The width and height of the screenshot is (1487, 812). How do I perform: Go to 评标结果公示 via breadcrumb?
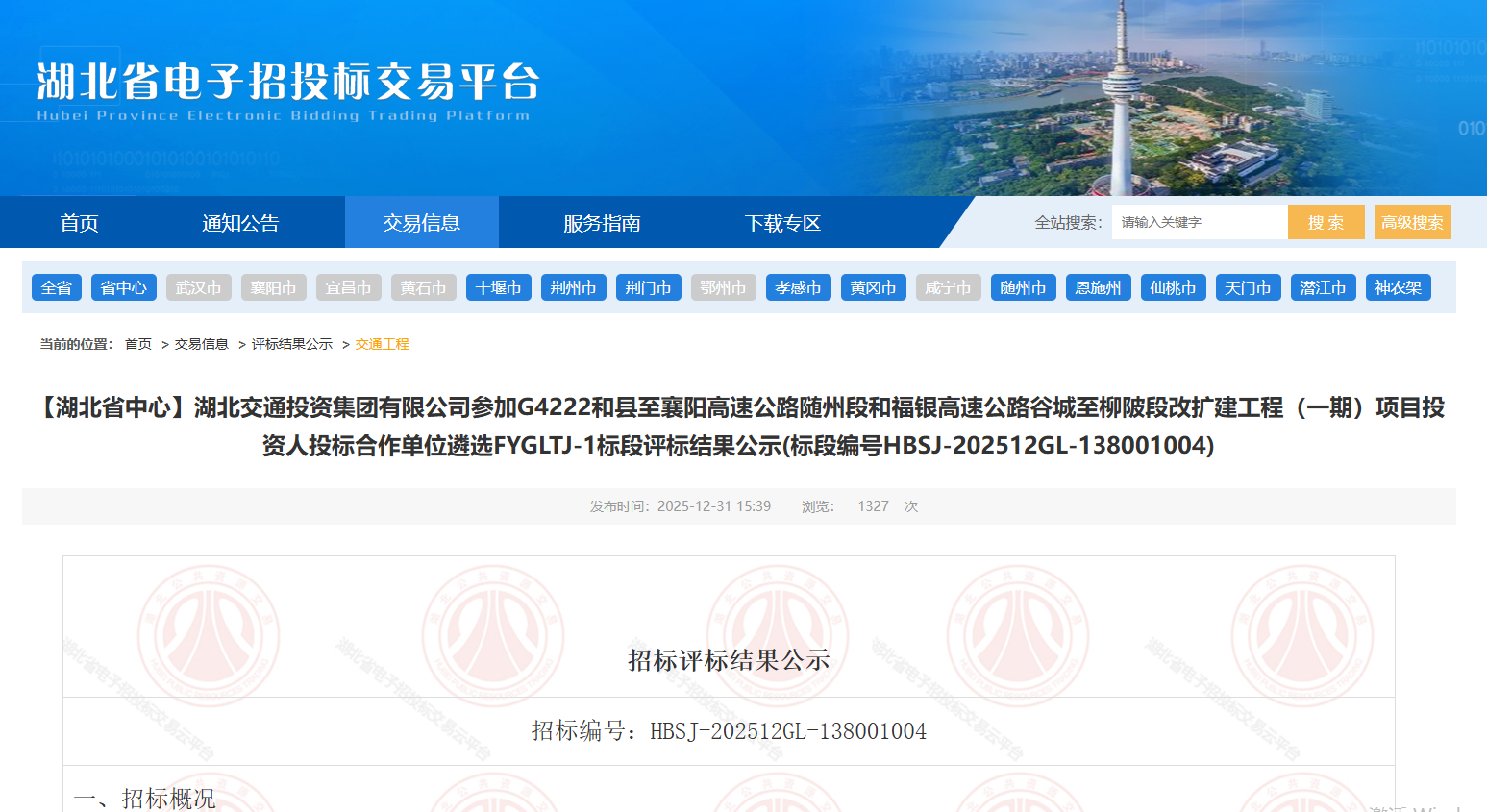click(292, 344)
